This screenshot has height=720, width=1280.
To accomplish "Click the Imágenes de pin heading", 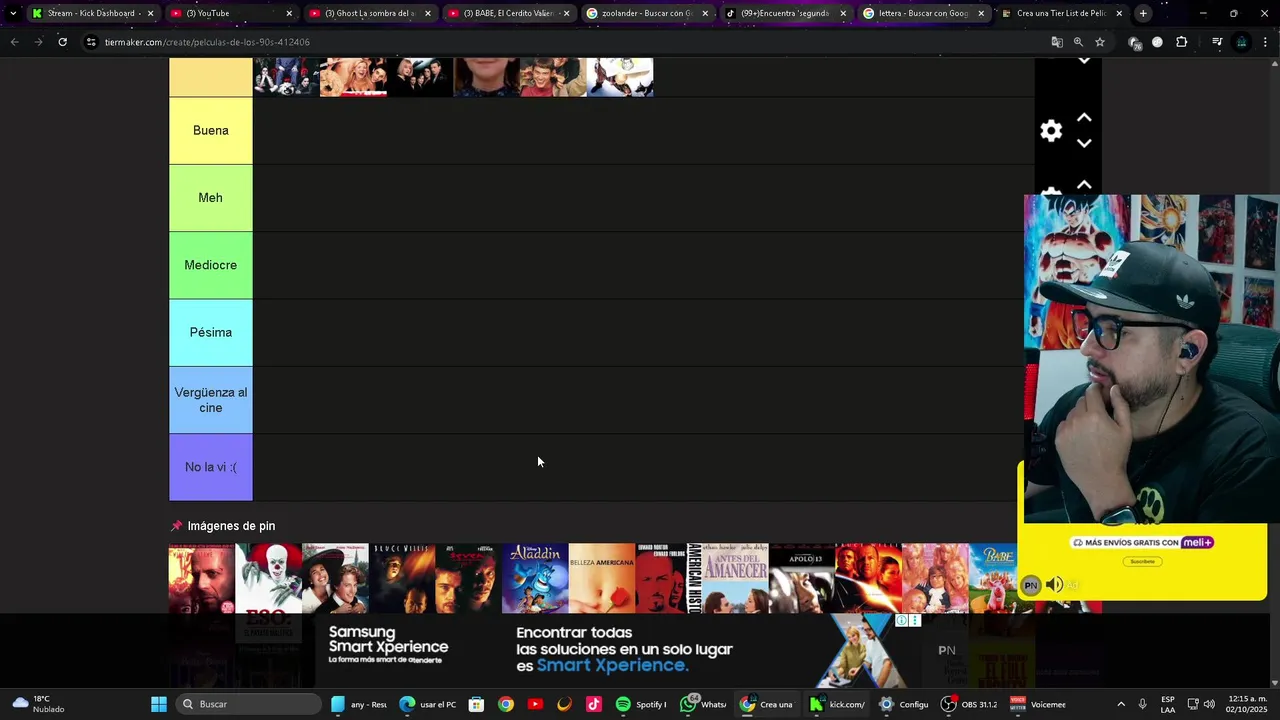I will click(x=231, y=526).
